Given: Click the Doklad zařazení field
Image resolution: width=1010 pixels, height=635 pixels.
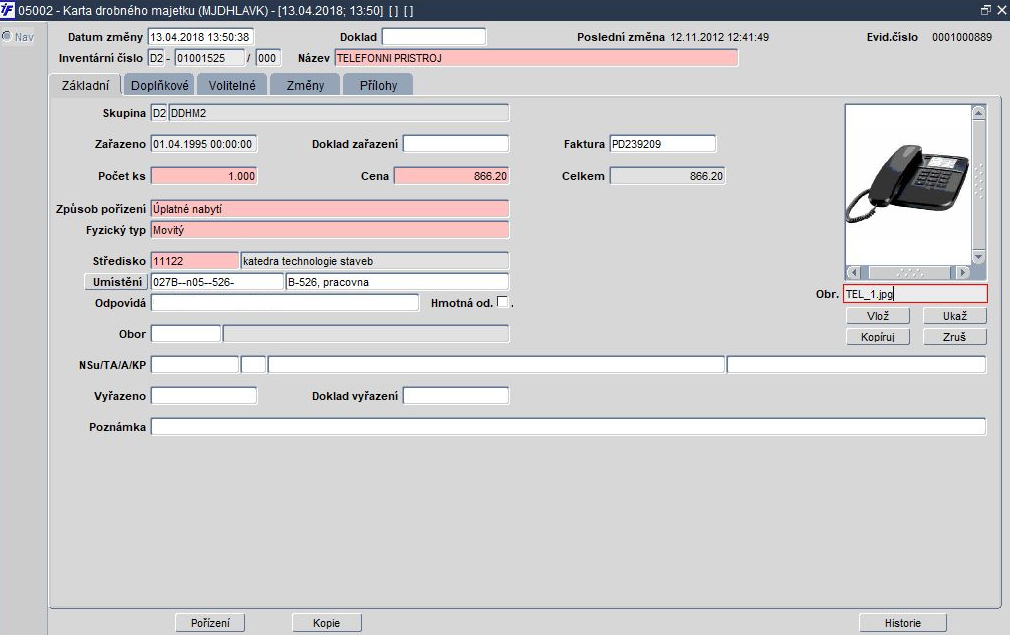Looking at the screenshot, I should coord(456,144).
